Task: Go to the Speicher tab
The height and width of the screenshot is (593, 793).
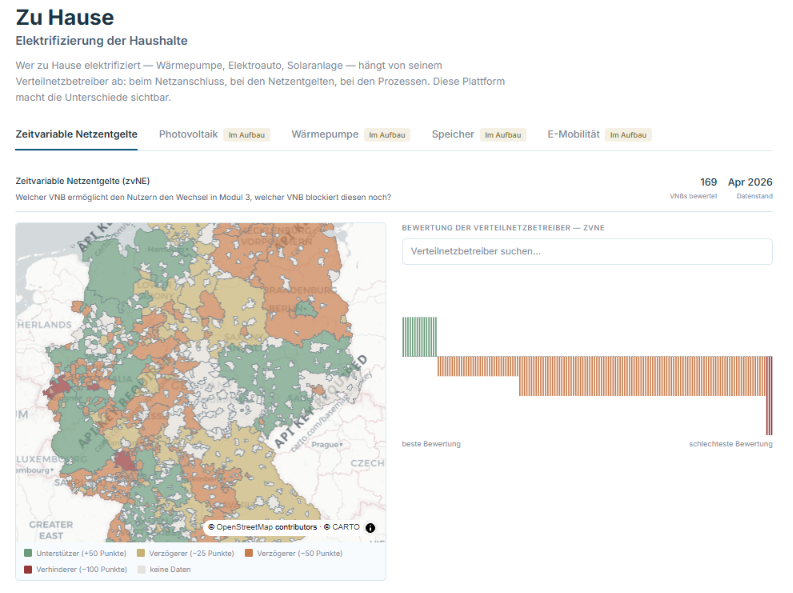Action: point(453,134)
